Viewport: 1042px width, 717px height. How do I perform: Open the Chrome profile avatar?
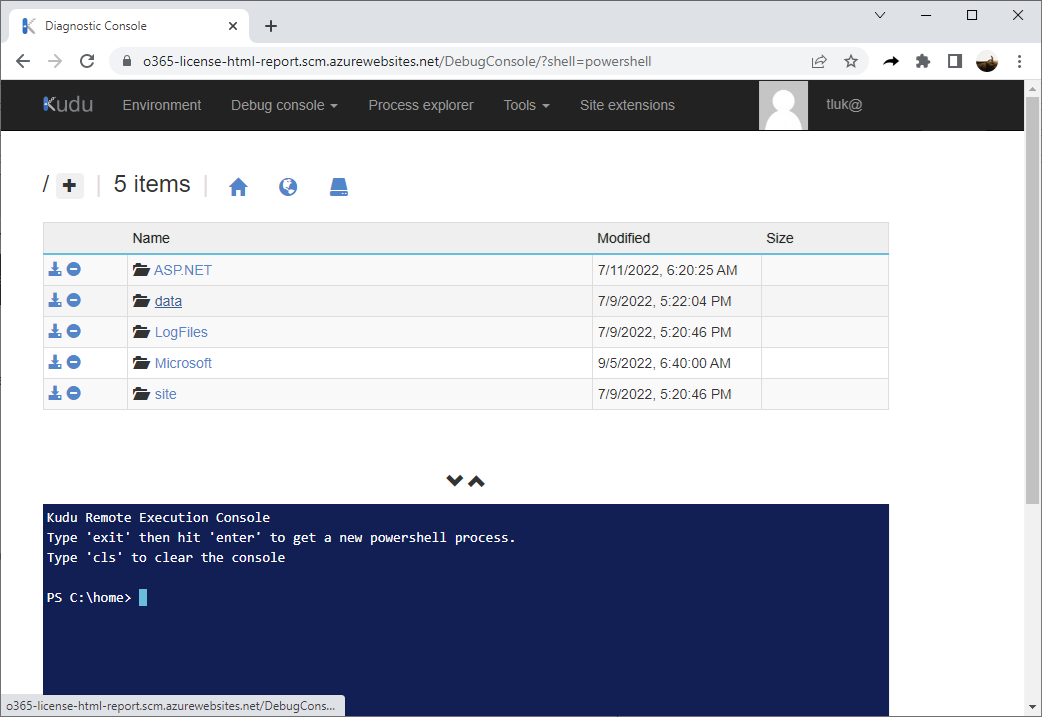(x=987, y=61)
